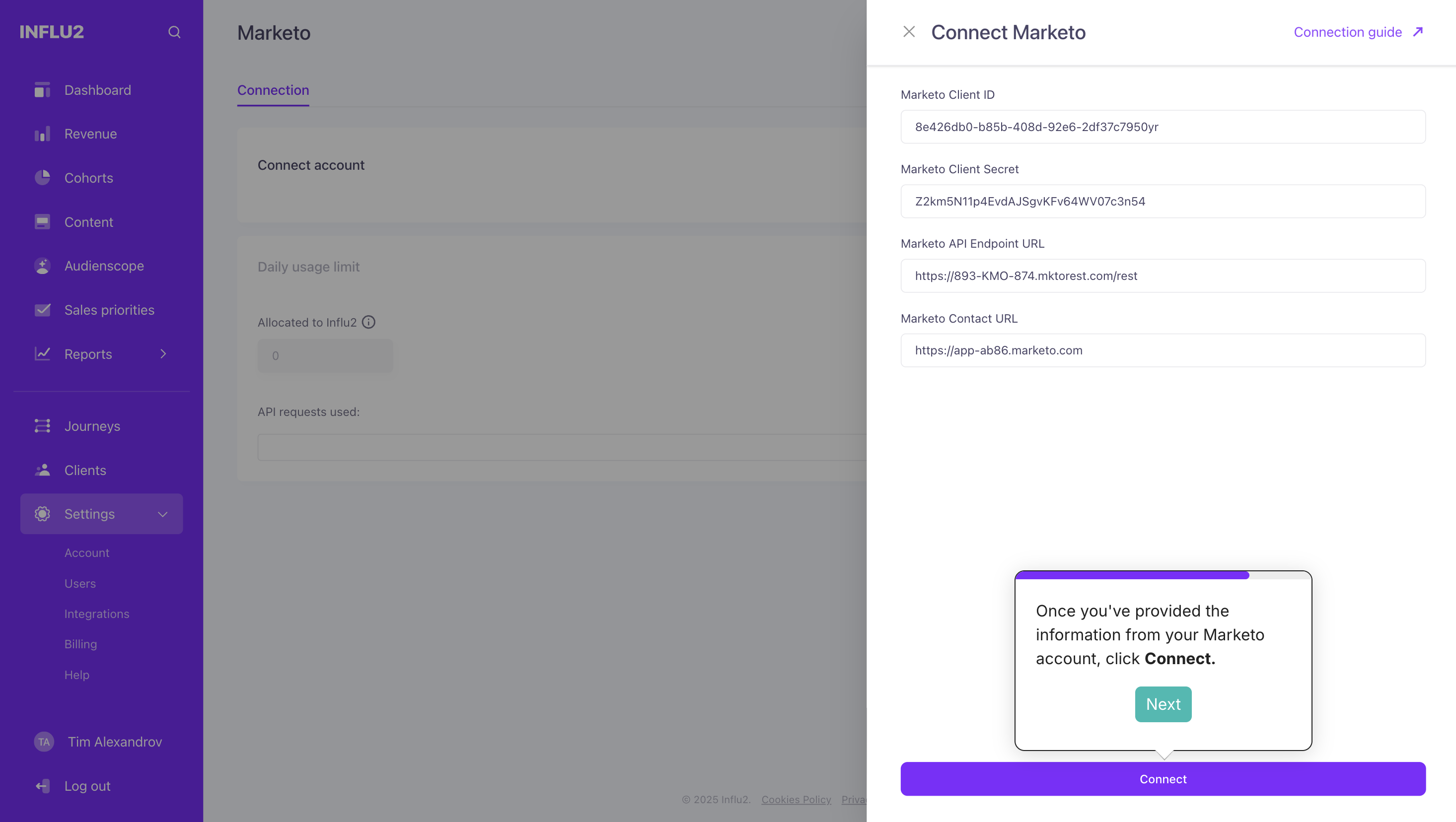Screen dimensions: 1456x822
Task: Open the Cookies Policy link
Action: 796,799
